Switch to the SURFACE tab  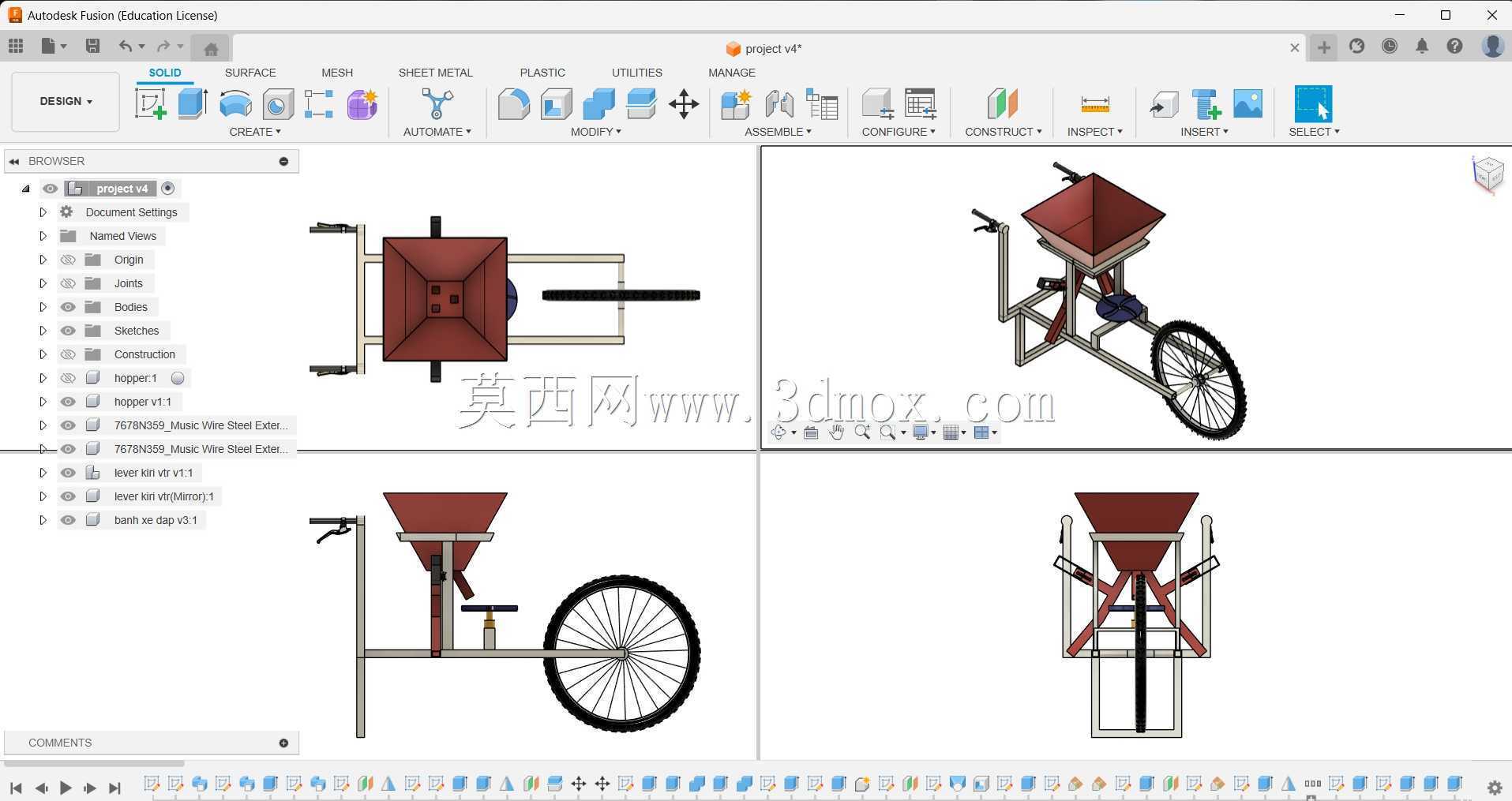pyautogui.click(x=250, y=73)
